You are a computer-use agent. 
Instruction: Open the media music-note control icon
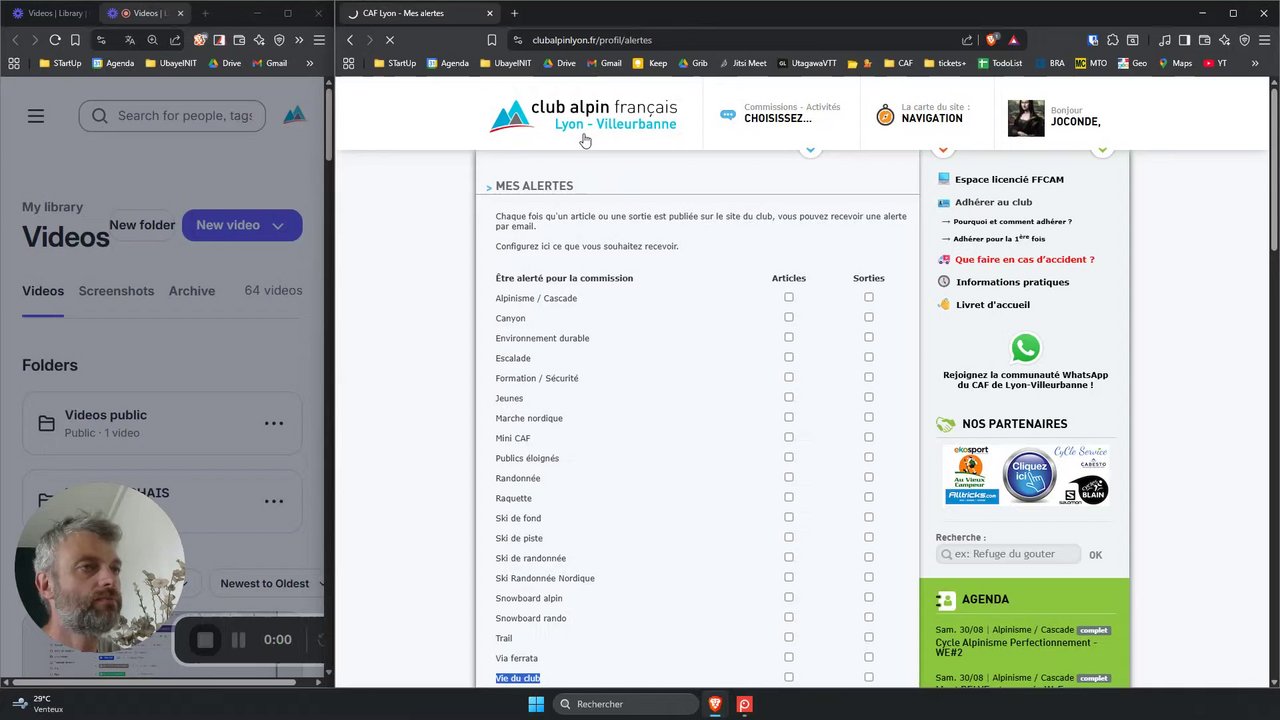[x=1165, y=40]
